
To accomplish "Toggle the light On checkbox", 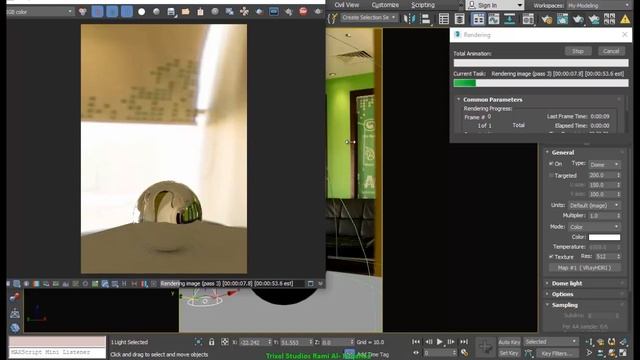I will (x=551, y=164).
